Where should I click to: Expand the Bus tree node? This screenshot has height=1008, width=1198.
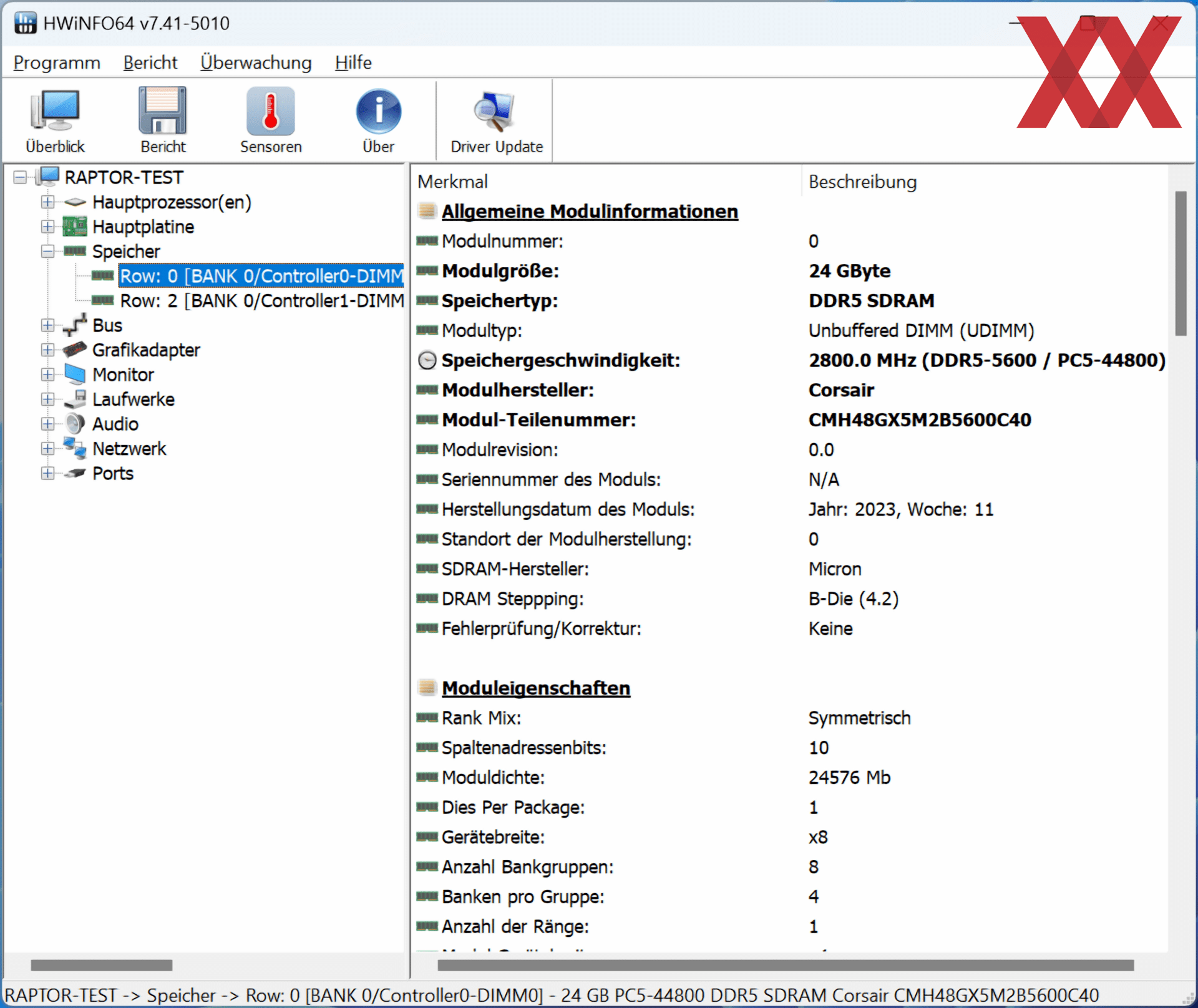pyautogui.click(x=47, y=325)
